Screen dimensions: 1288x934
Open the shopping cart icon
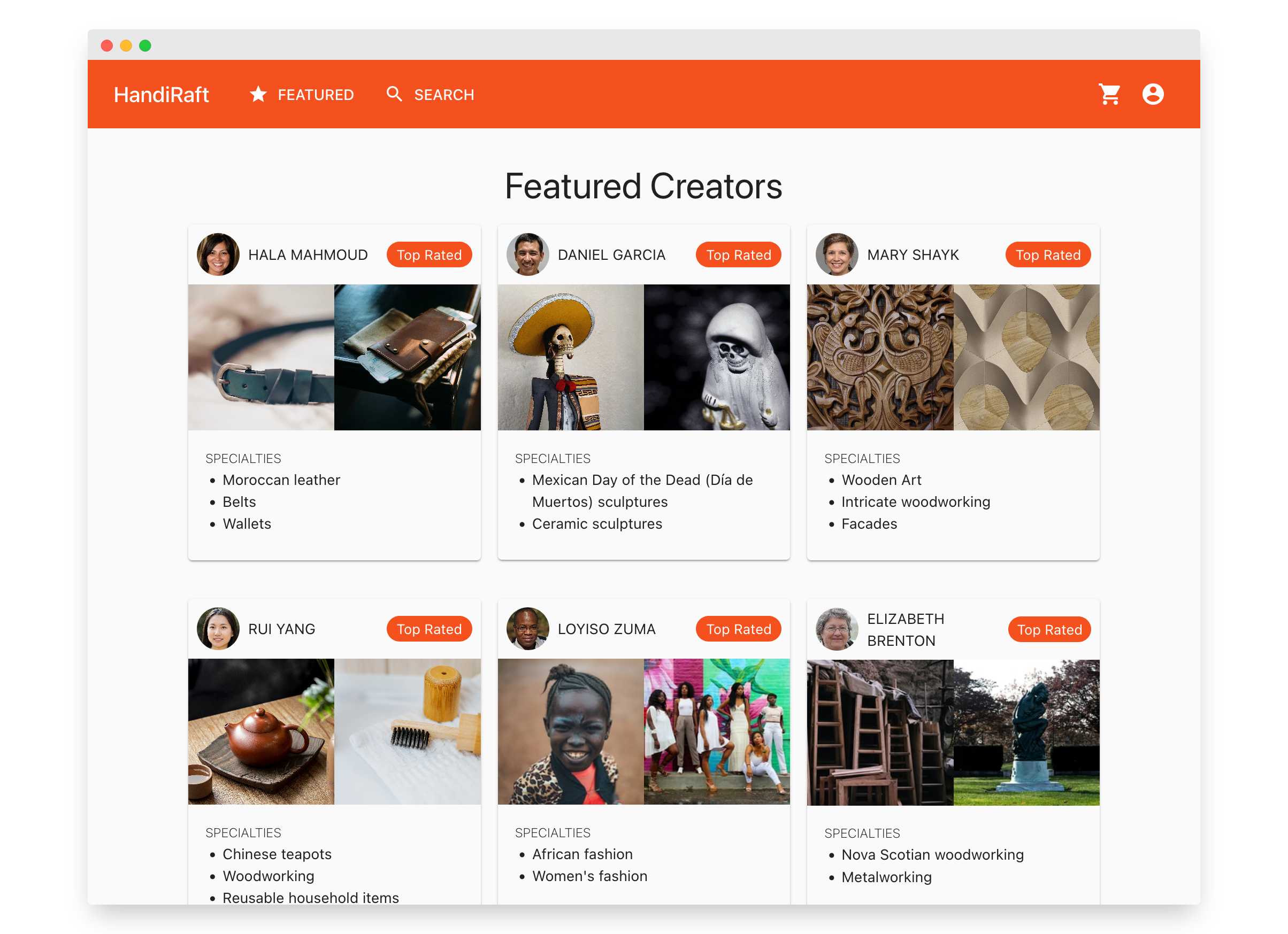tap(1109, 94)
